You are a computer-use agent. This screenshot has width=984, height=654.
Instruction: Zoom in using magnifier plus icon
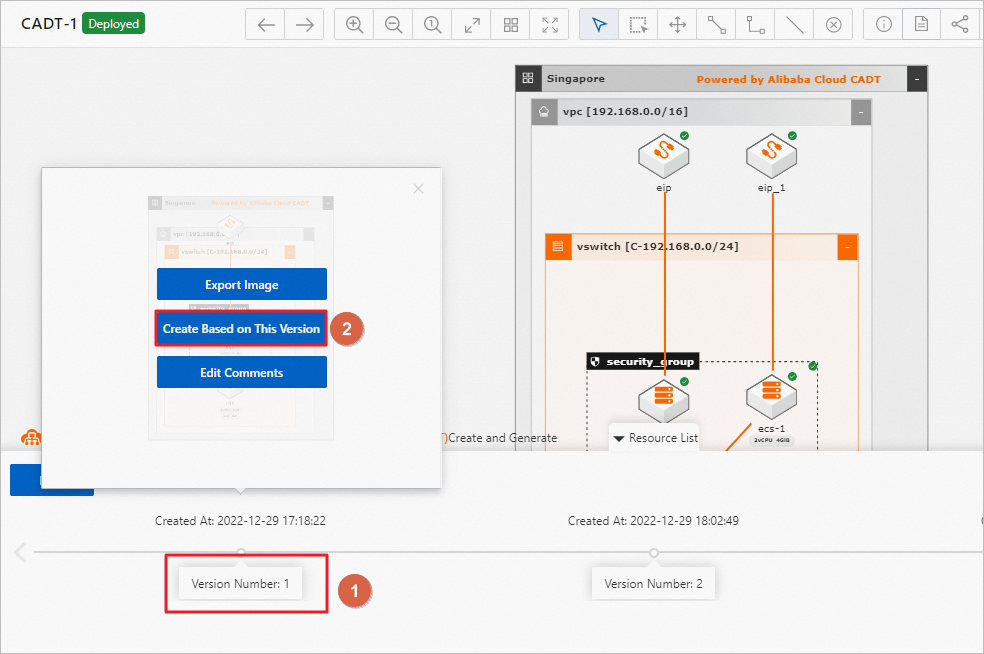click(x=355, y=24)
